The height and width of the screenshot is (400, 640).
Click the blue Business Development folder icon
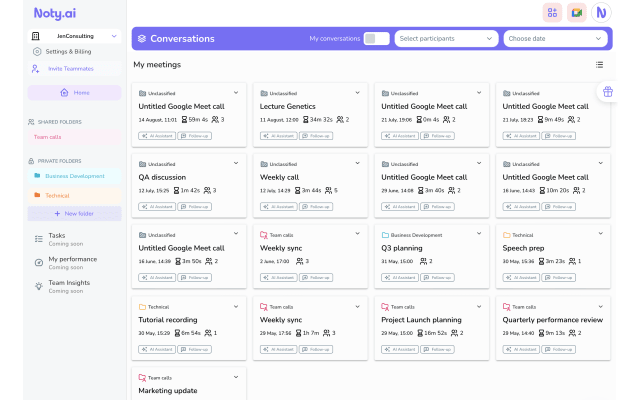coord(37,176)
